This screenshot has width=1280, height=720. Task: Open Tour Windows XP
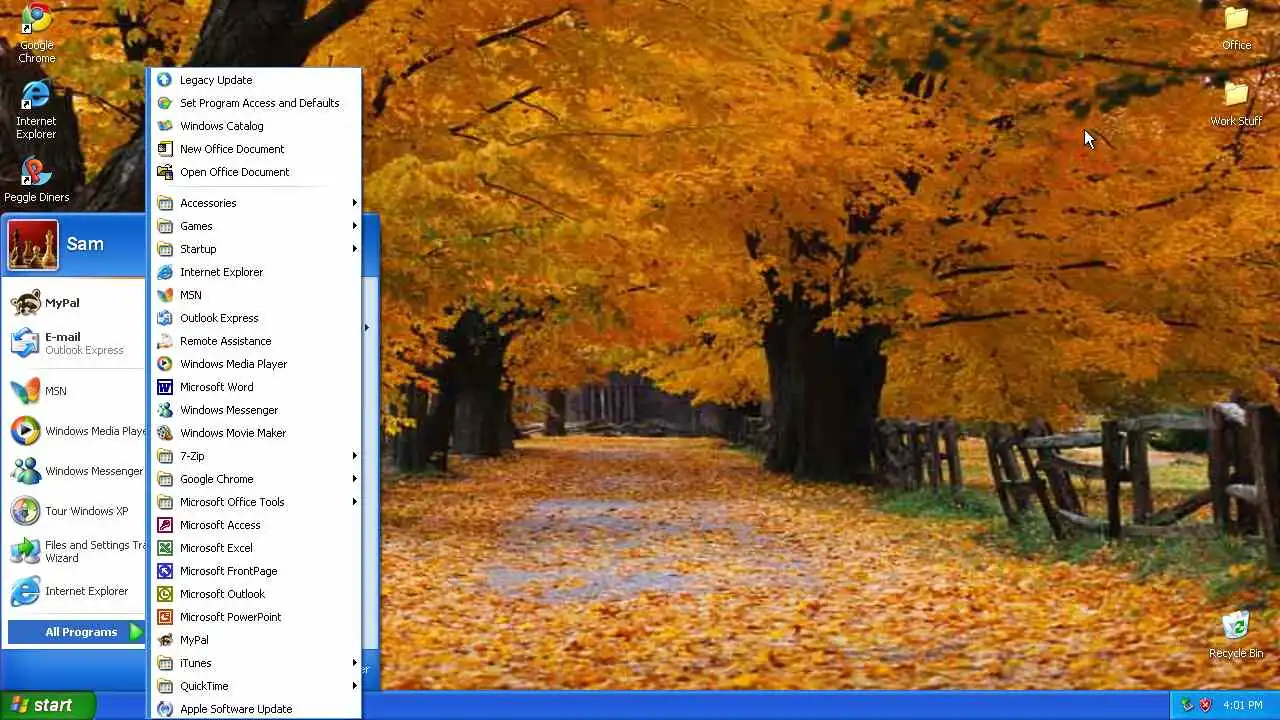pos(76,511)
